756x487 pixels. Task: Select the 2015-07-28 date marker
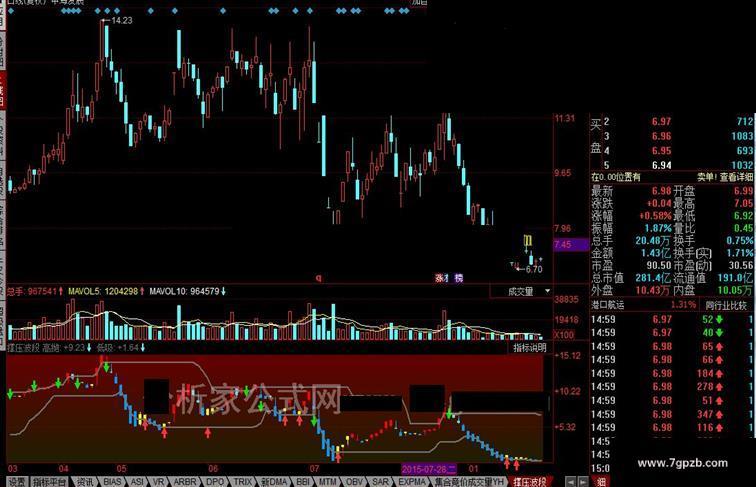[429, 469]
